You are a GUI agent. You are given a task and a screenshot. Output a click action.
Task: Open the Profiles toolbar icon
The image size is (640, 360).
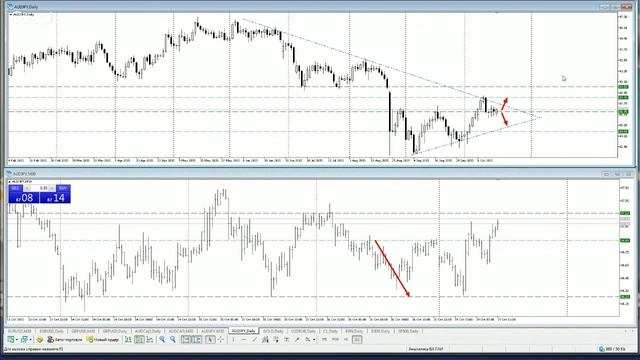(24, 339)
